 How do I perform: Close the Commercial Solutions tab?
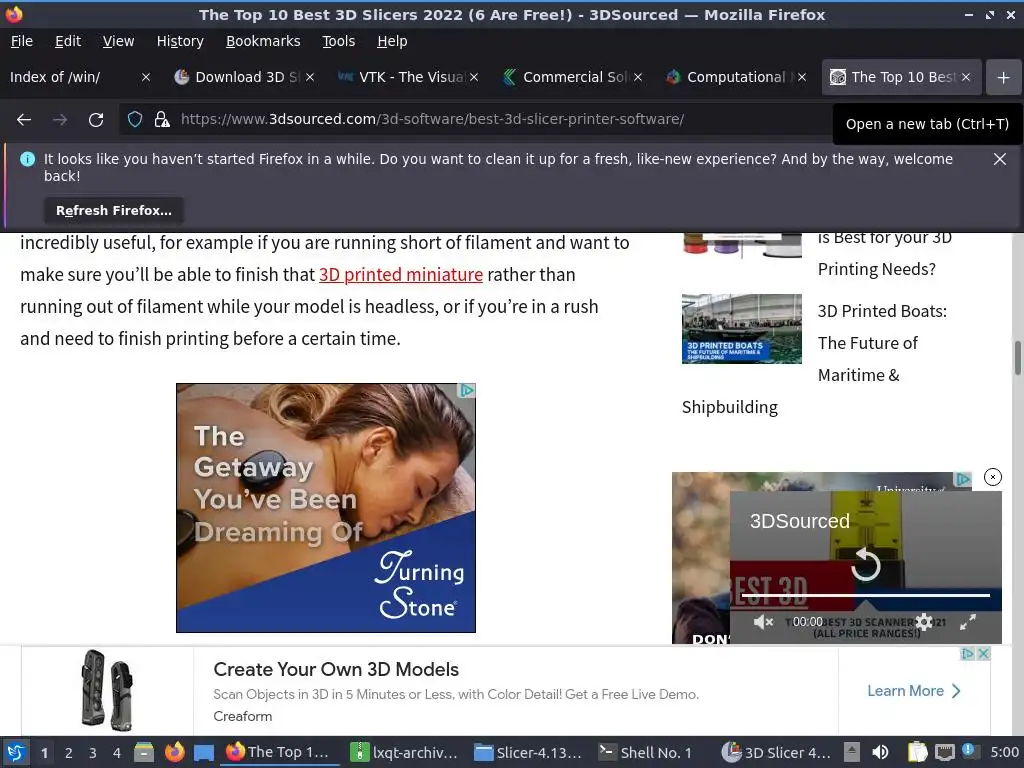pyautogui.click(x=638, y=77)
